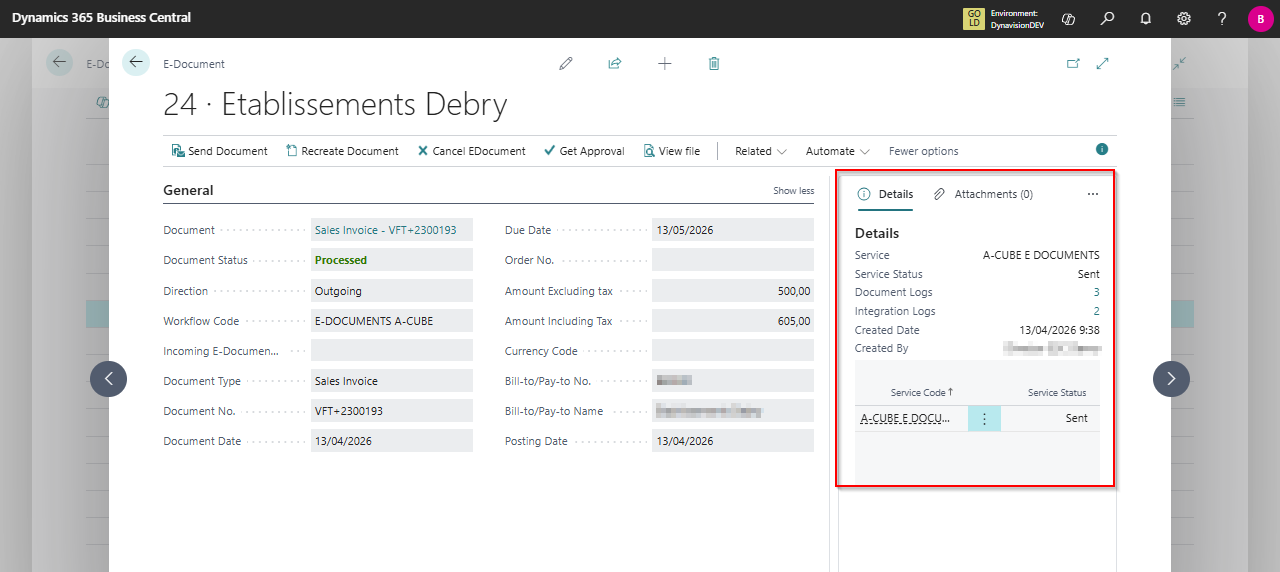Open Document Logs count 3
1280x572 pixels.
tap(1096, 292)
